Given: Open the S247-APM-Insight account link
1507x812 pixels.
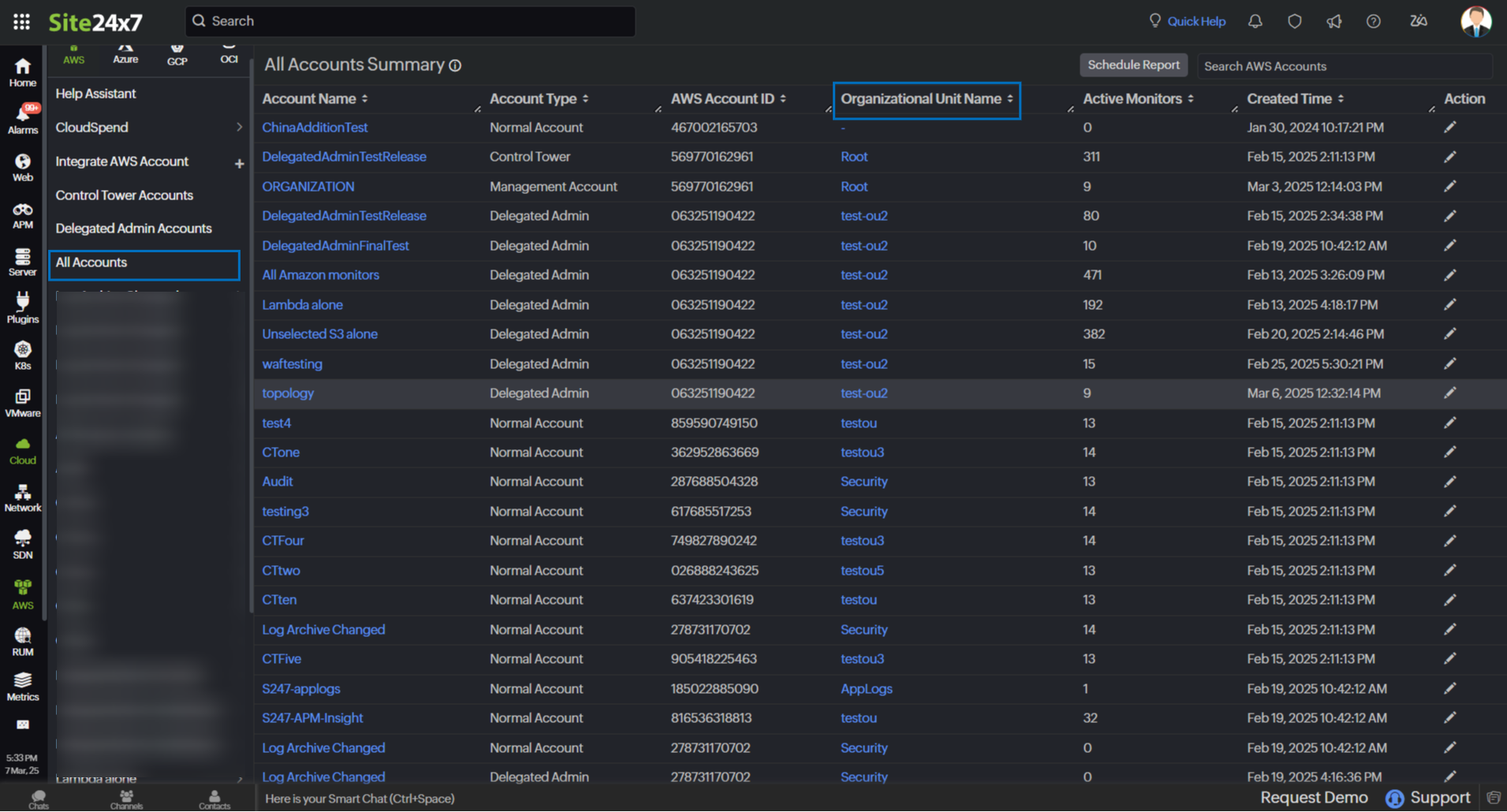Looking at the screenshot, I should (x=312, y=717).
